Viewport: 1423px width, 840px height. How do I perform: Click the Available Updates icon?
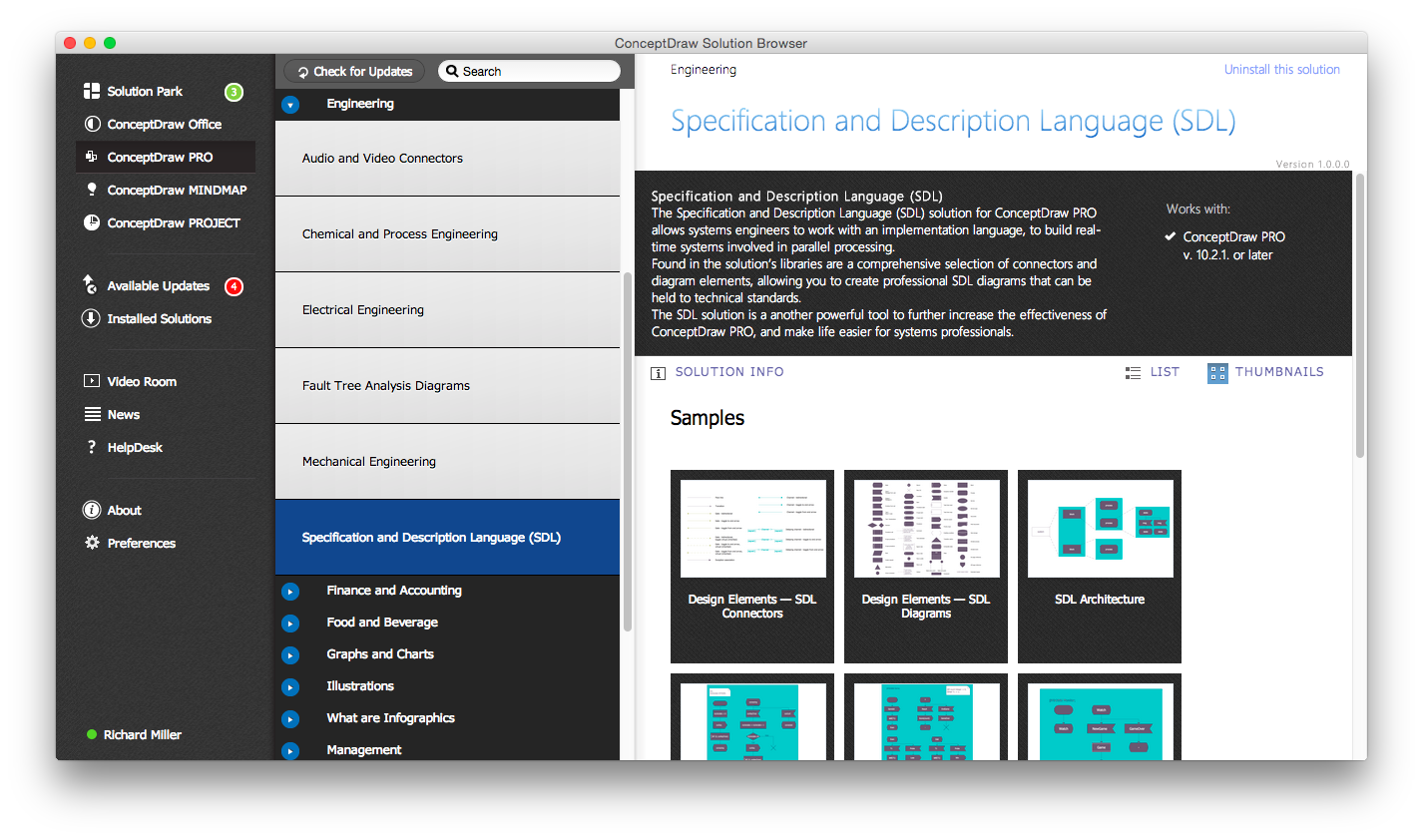(x=90, y=284)
